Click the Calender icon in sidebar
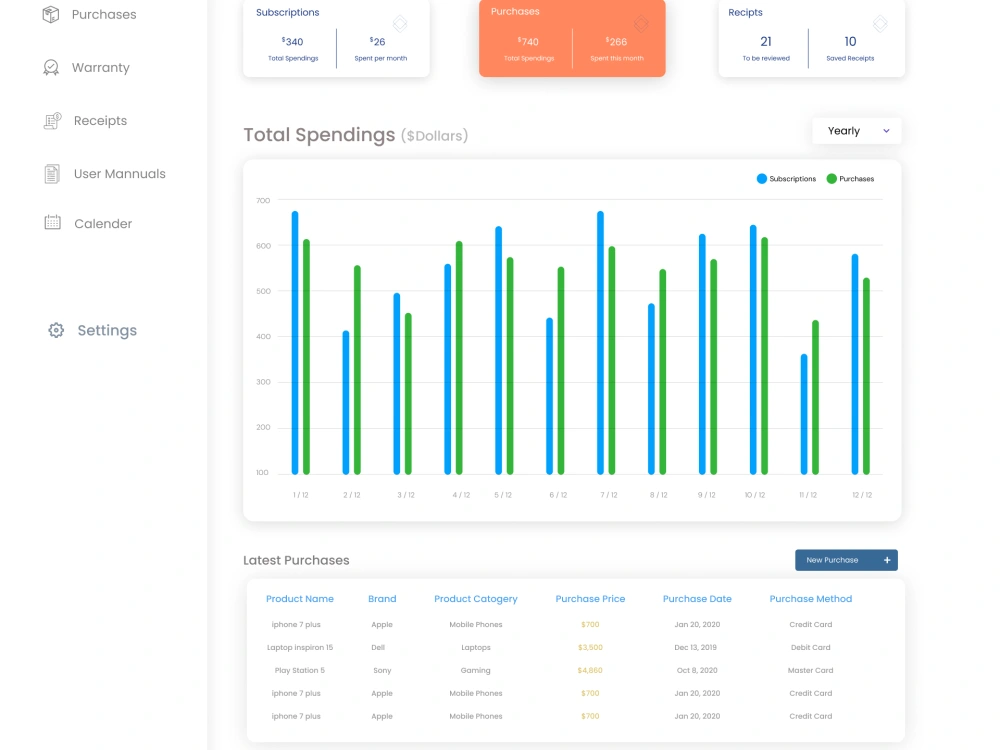Image resolution: width=1000 pixels, height=750 pixels. click(x=52, y=223)
